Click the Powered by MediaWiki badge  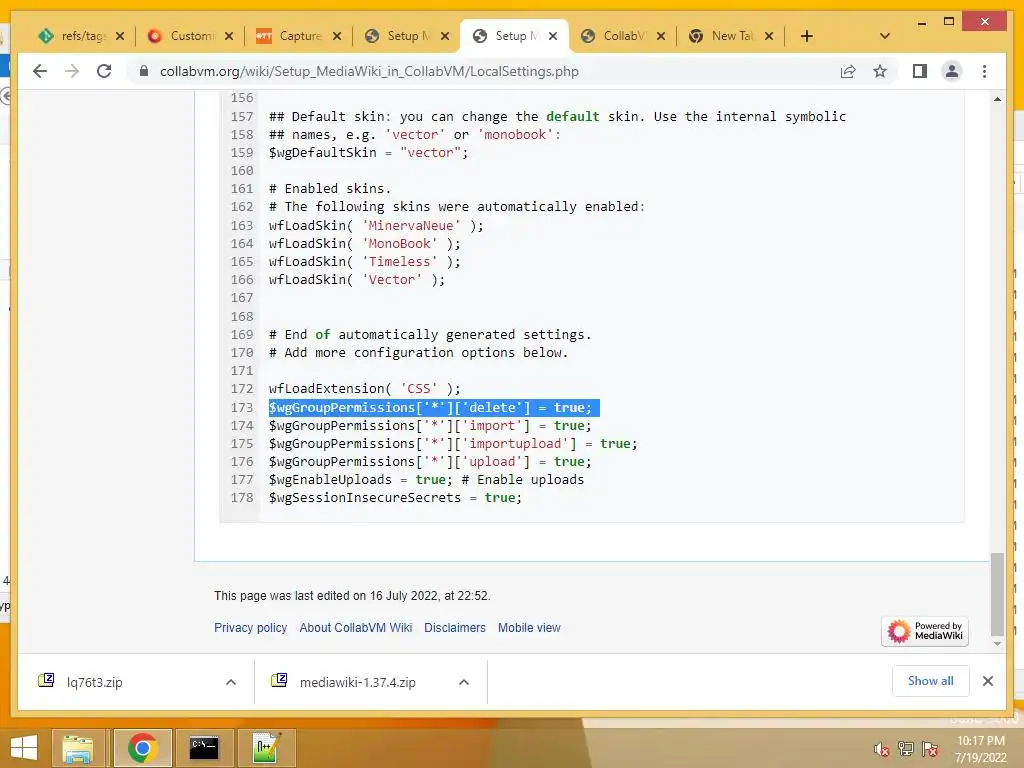pyautogui.click(x=925, y=631)
